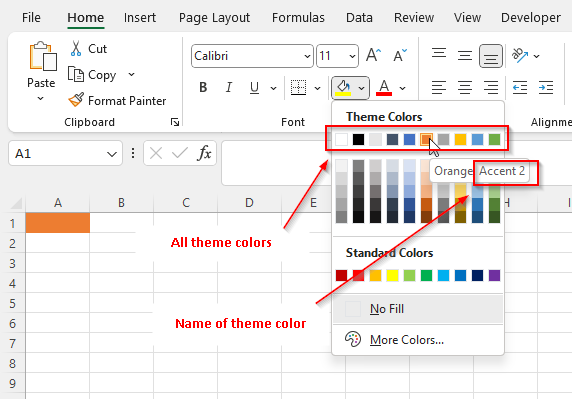Viewport: 572px width, 399px height.
Task: Choose No Fill option
Action: click(x=418, y=309)
